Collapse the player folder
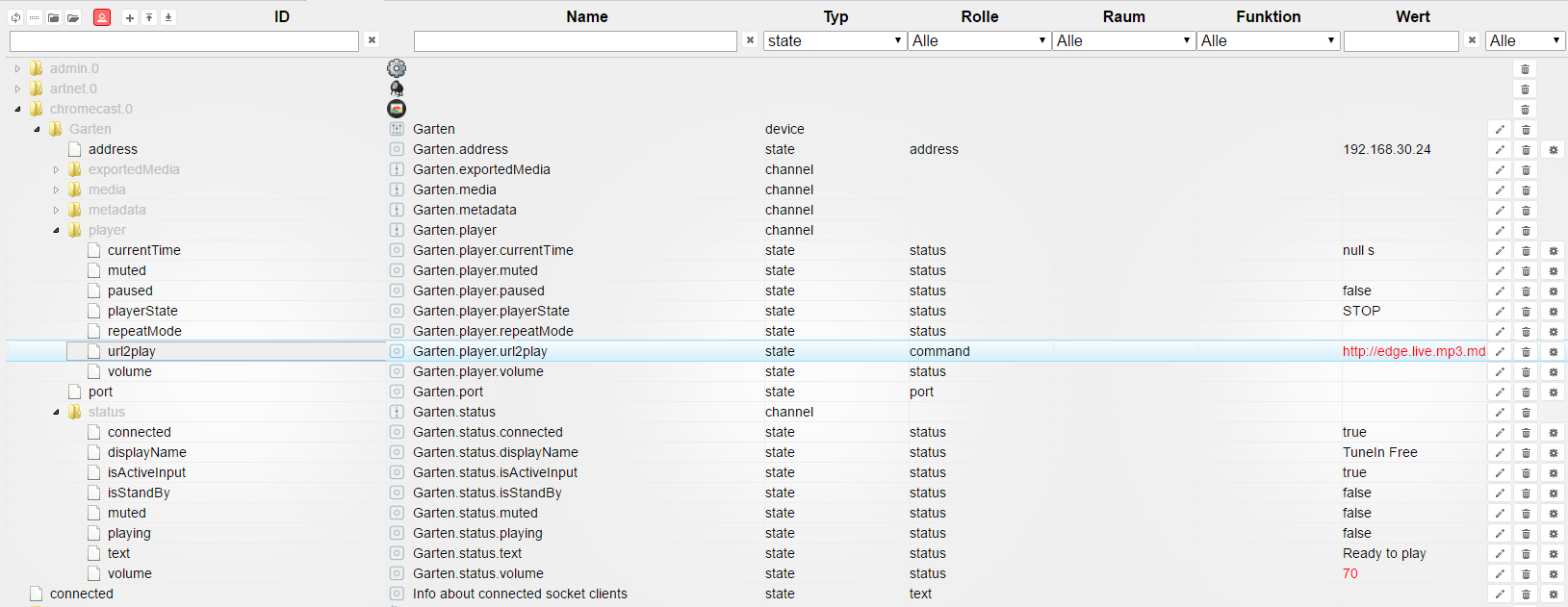This screenshot has height=607, width=1568. click(56, 230)
